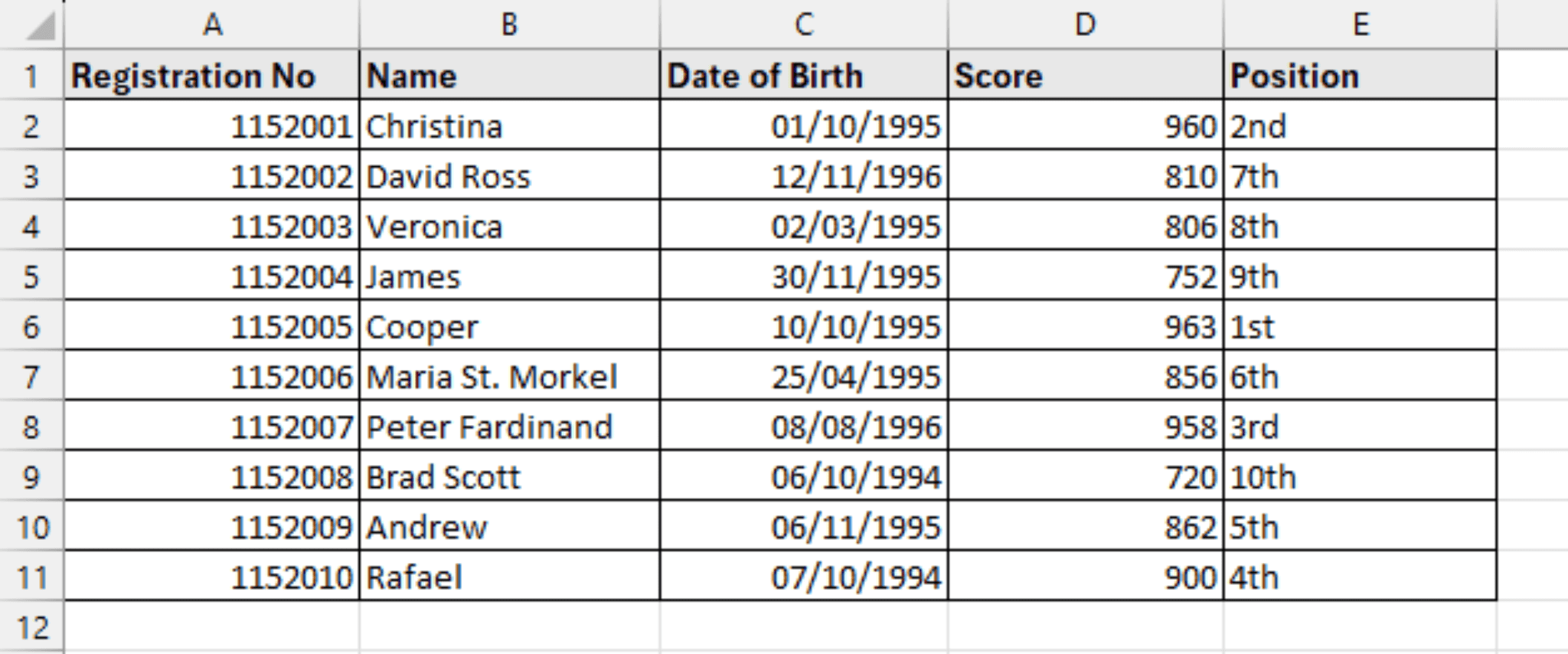Select column header C

coord(804,23)
